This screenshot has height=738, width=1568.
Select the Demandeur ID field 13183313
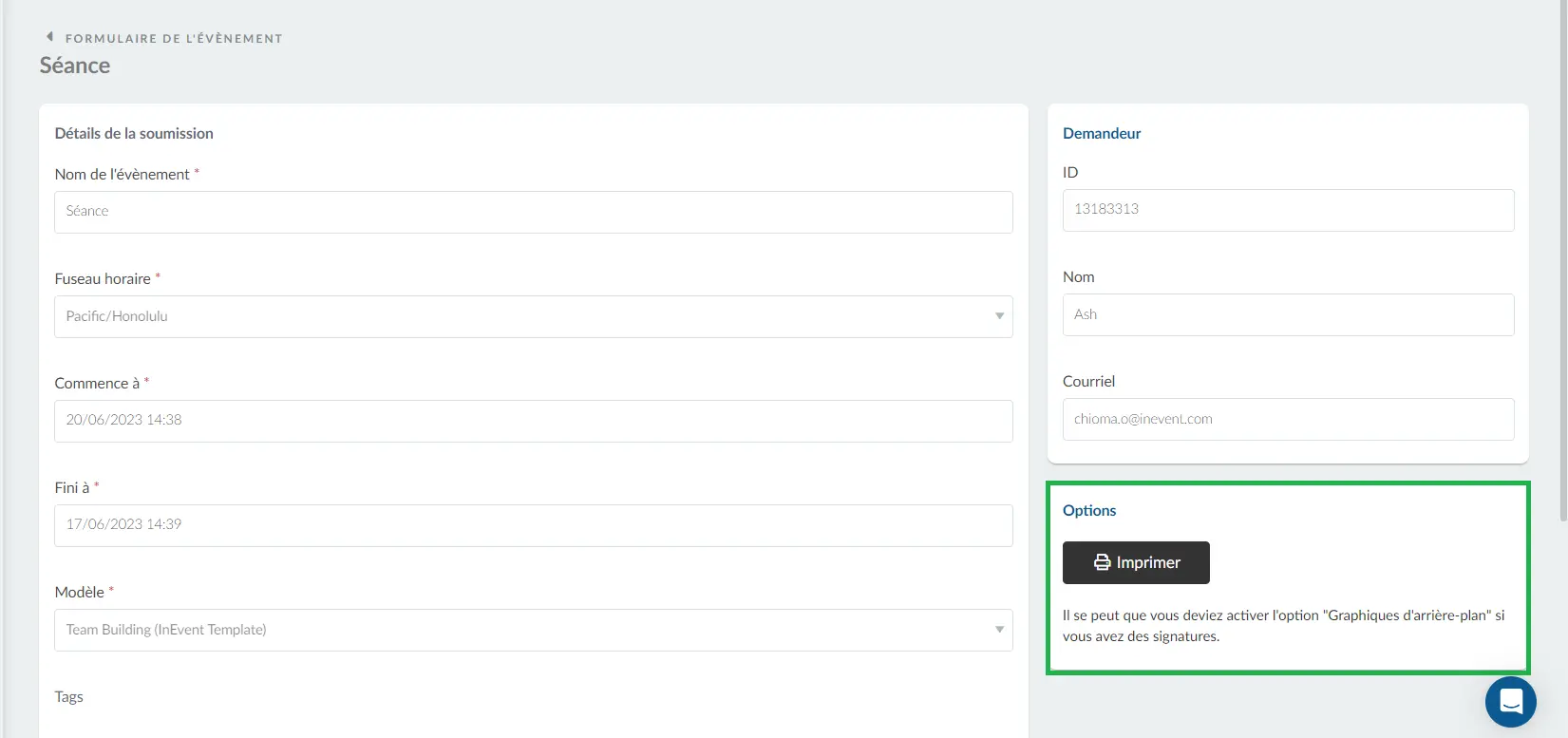1288,210
